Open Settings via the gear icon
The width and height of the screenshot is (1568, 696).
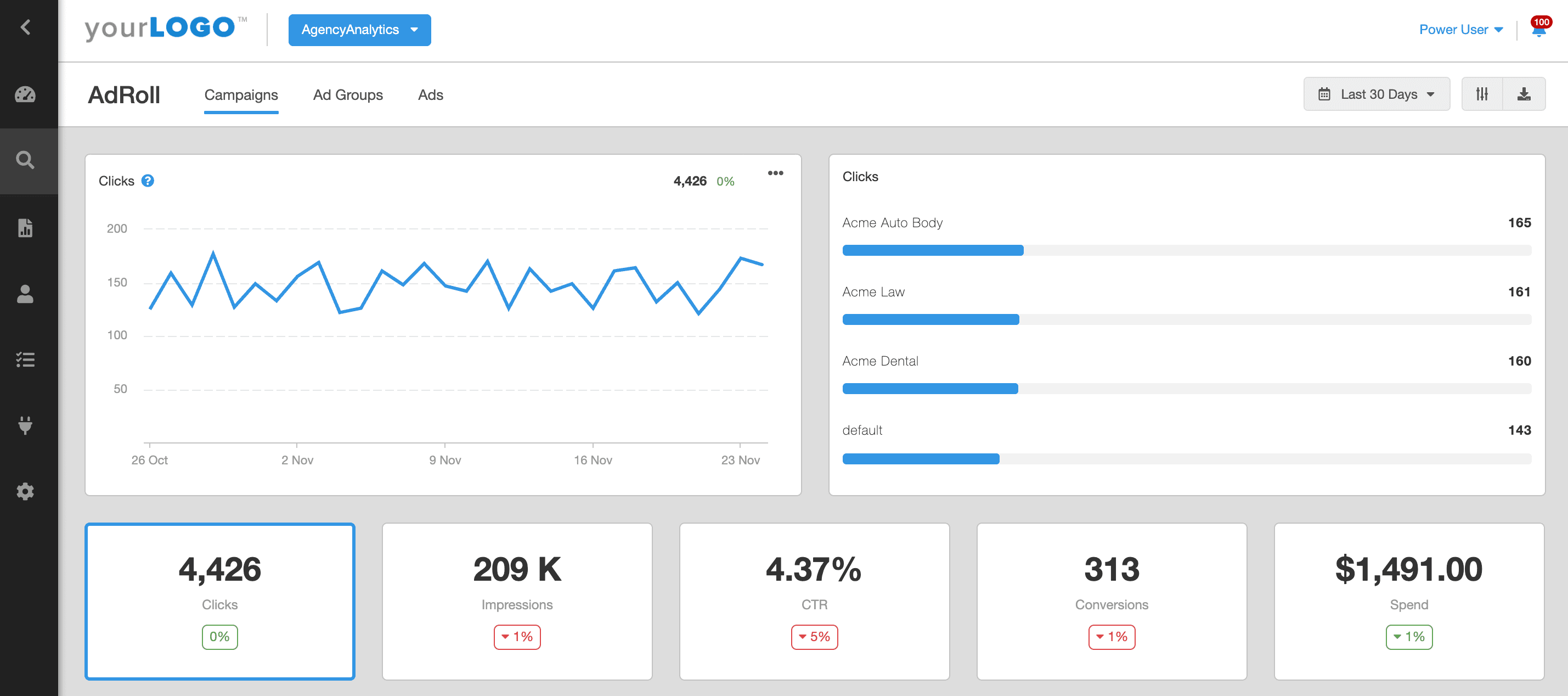[x=26, y=491]
